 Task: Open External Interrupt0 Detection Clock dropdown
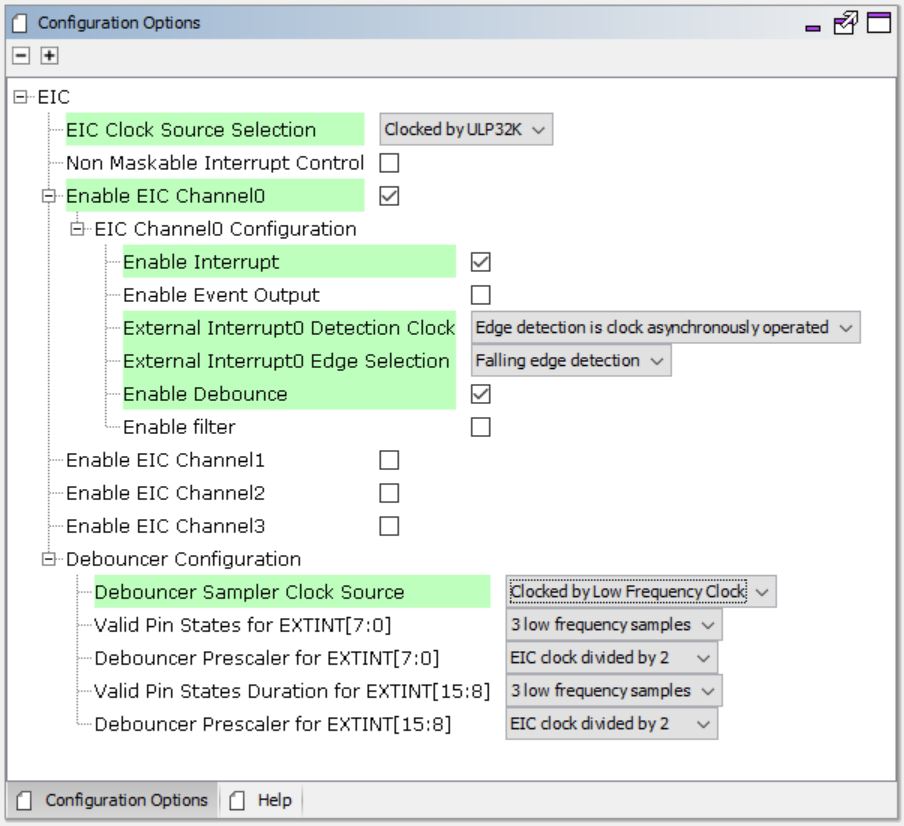click(665, 328)
